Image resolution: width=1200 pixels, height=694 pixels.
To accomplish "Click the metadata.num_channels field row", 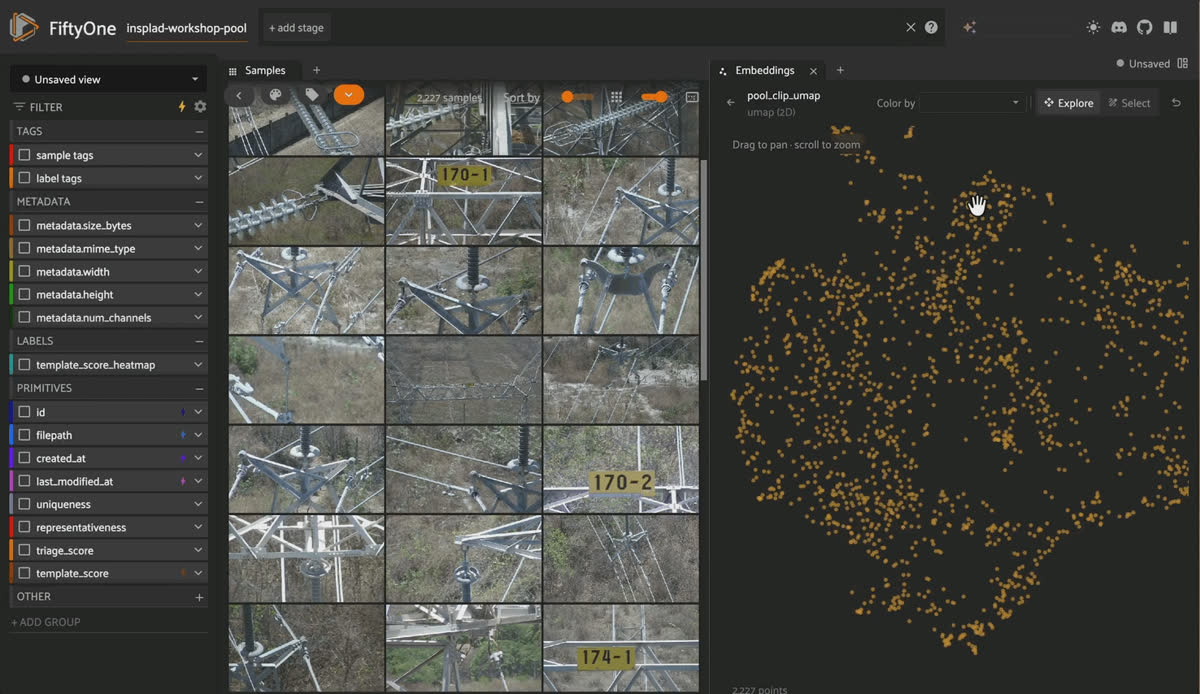I will click(108, 318).
